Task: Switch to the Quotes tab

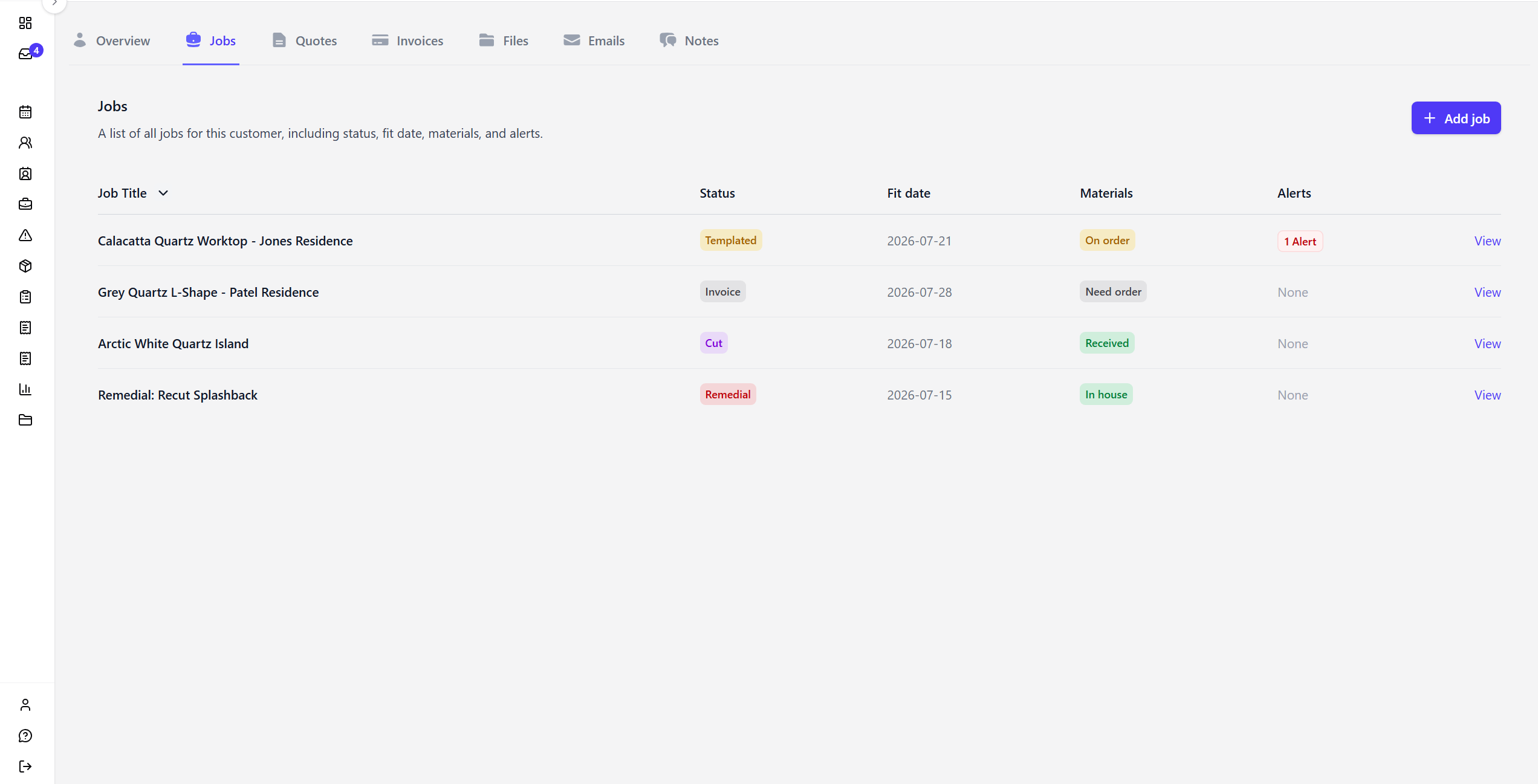Action: (x=304, y=40)
